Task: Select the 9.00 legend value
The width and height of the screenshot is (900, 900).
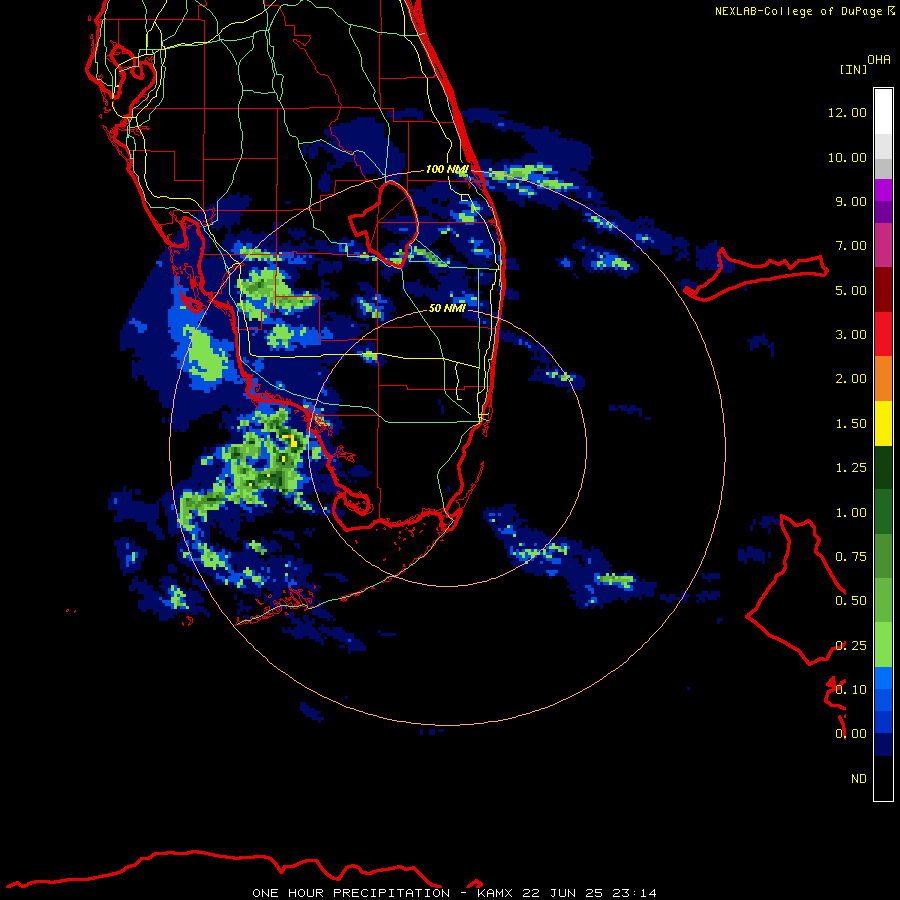Action: (851, 201)
